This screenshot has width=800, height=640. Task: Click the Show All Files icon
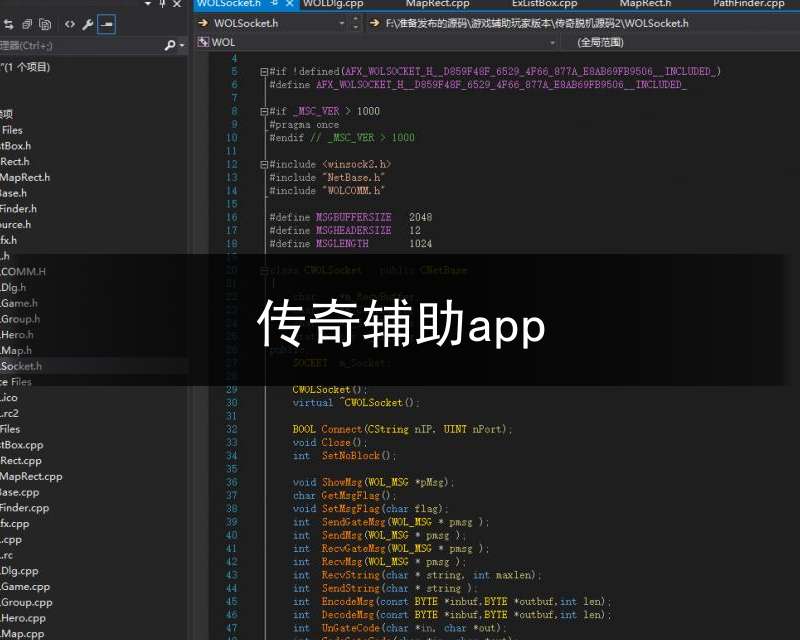click(x=45, y=24)
